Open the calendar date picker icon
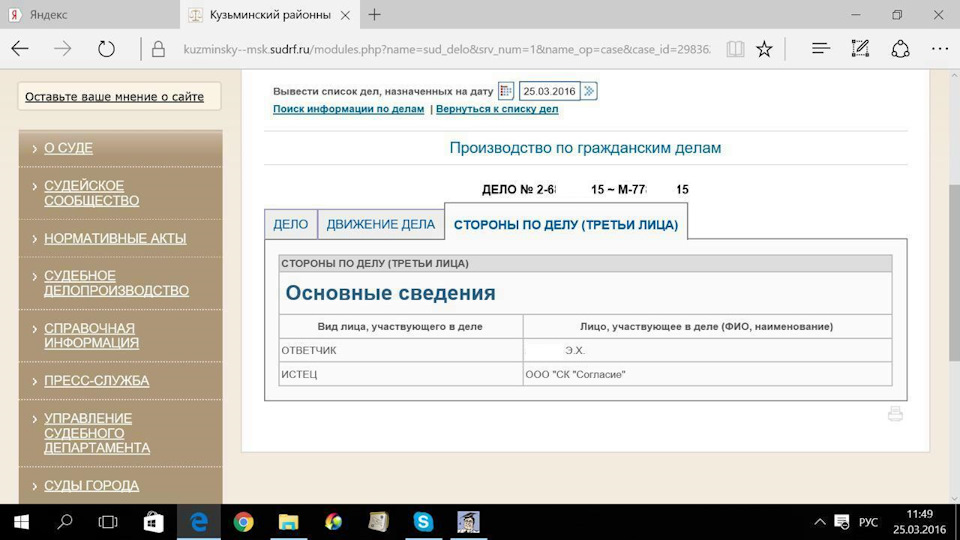 click(506, 91)
